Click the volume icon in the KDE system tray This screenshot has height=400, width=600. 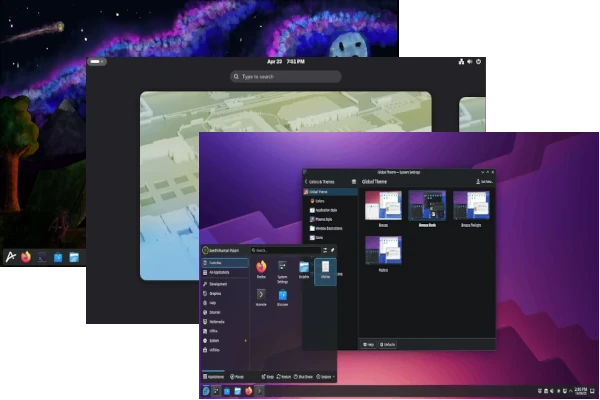click(552, 391)
